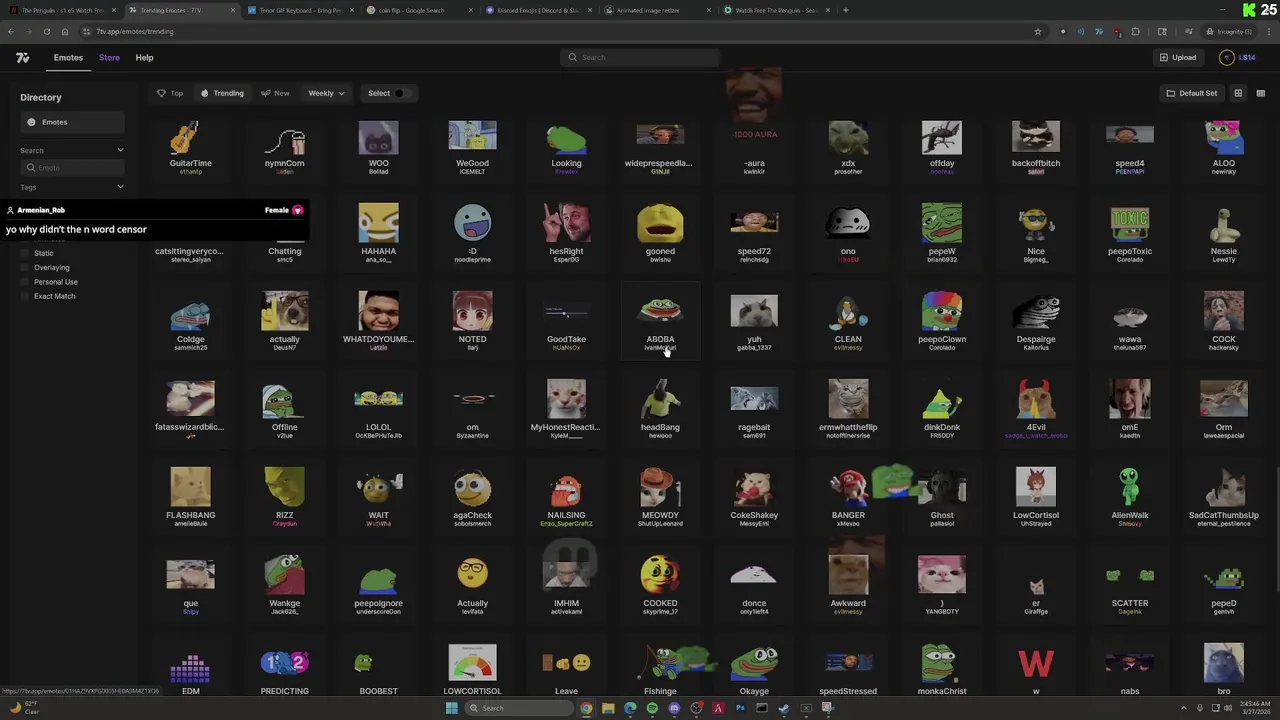Check the Personal Use checkbox
Screen dimensions: 1280x720
[x=26, y=282]
